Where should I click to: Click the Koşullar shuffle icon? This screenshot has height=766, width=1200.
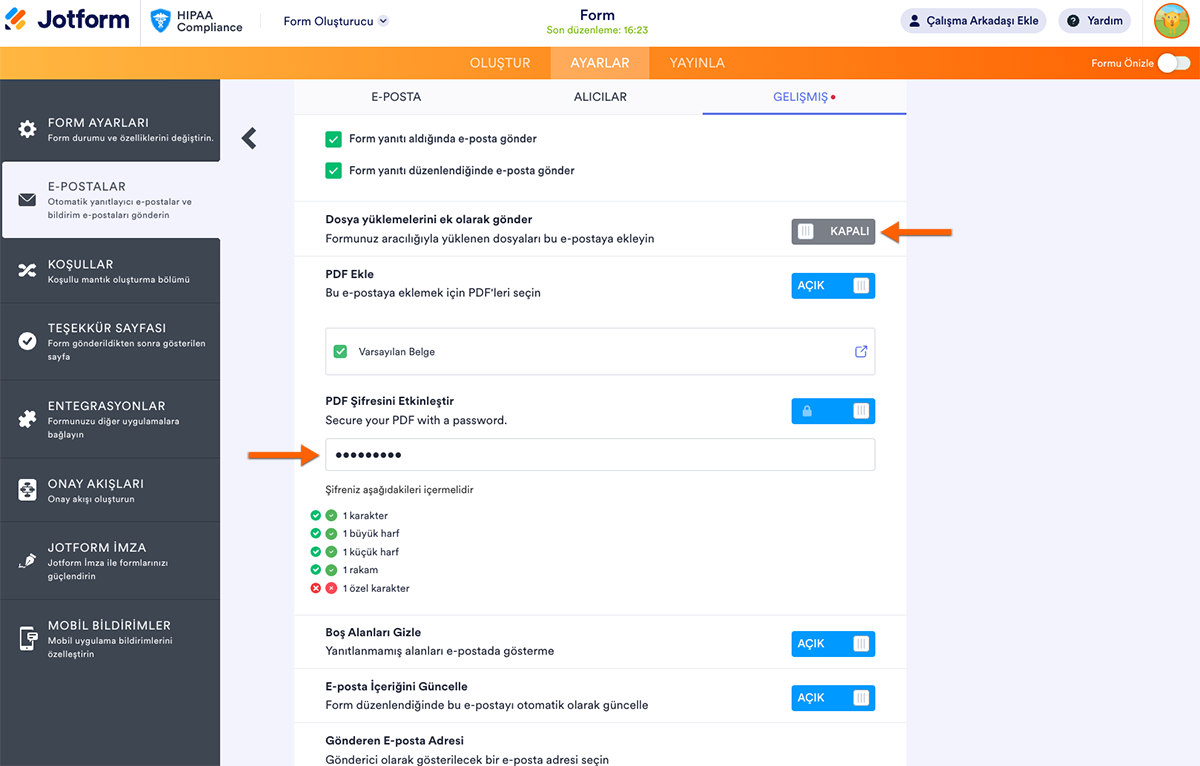tap(28, 271)
